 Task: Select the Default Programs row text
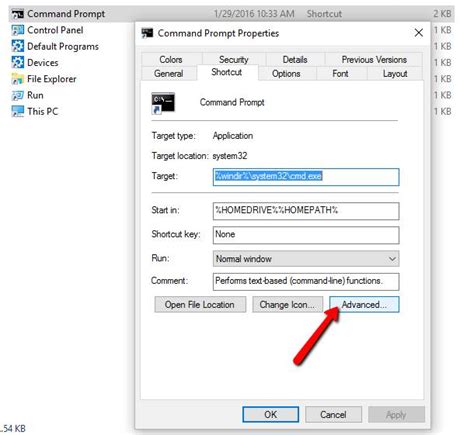coord(63,46)
